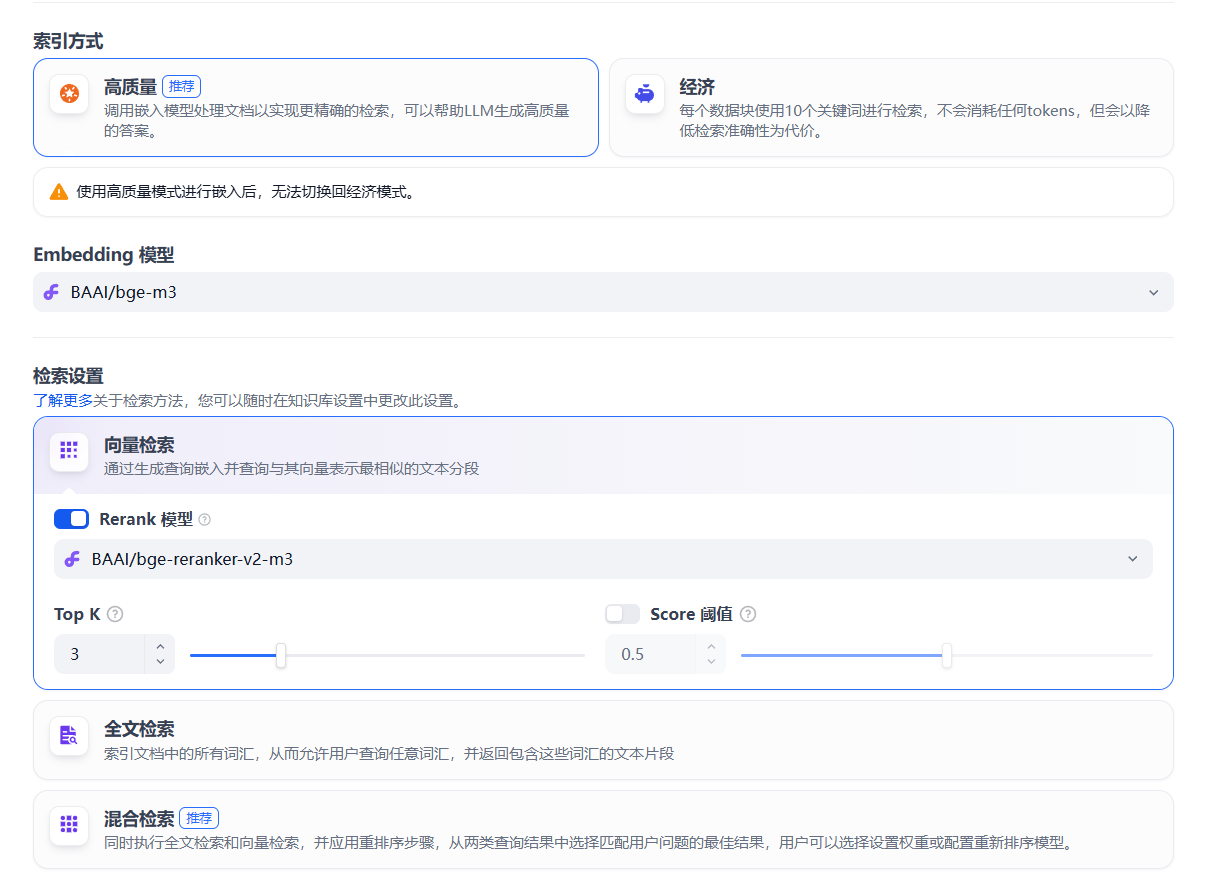
Task: Open the Embedding 模型 dropdown BAAI/bge-m3
Action: pyautogui.click(x=602, y=293)
